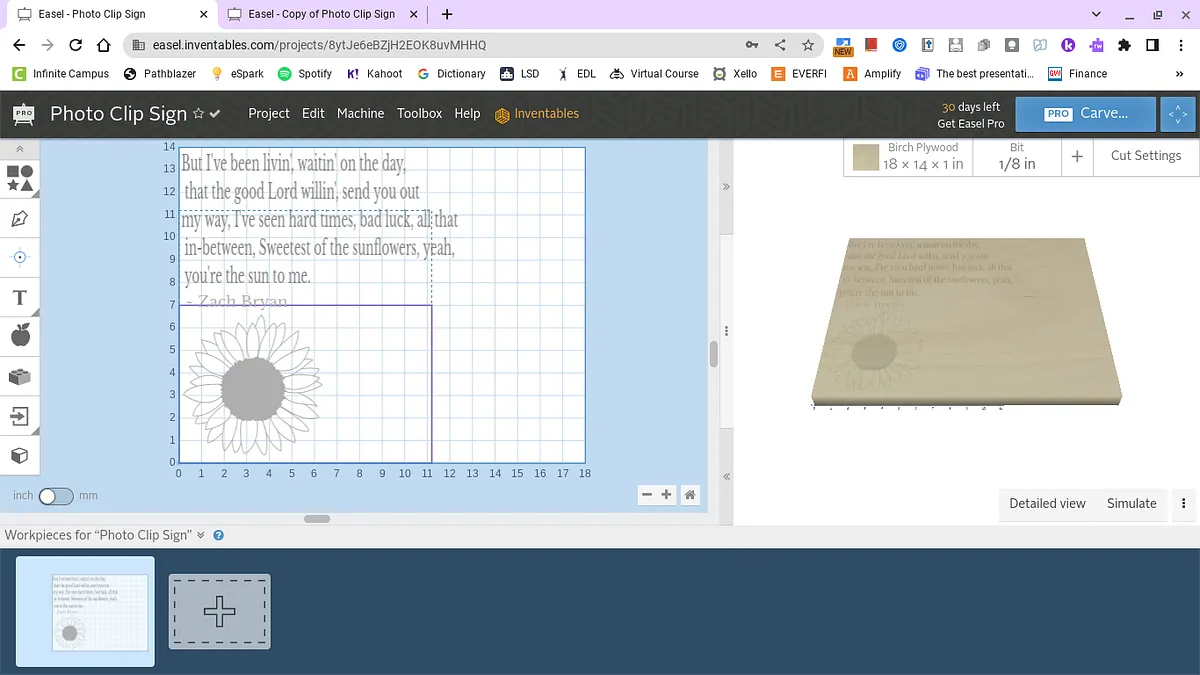Screen dimensions: 1200x675
Task: Open the Apps brick icon
Action: tap(20, 376)
